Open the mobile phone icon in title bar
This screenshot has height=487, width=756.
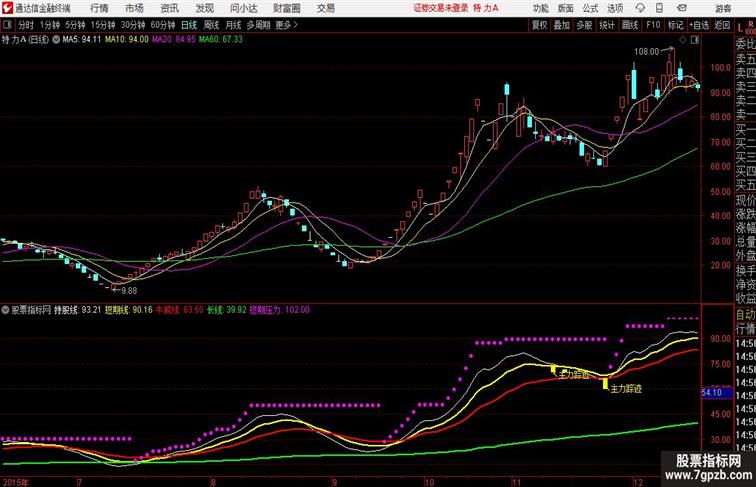click(659, 8)
